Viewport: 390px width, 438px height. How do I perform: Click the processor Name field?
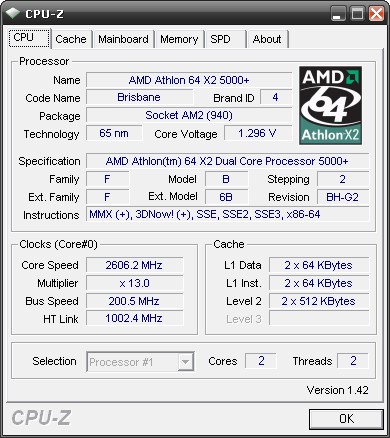[x=189, y=80]
